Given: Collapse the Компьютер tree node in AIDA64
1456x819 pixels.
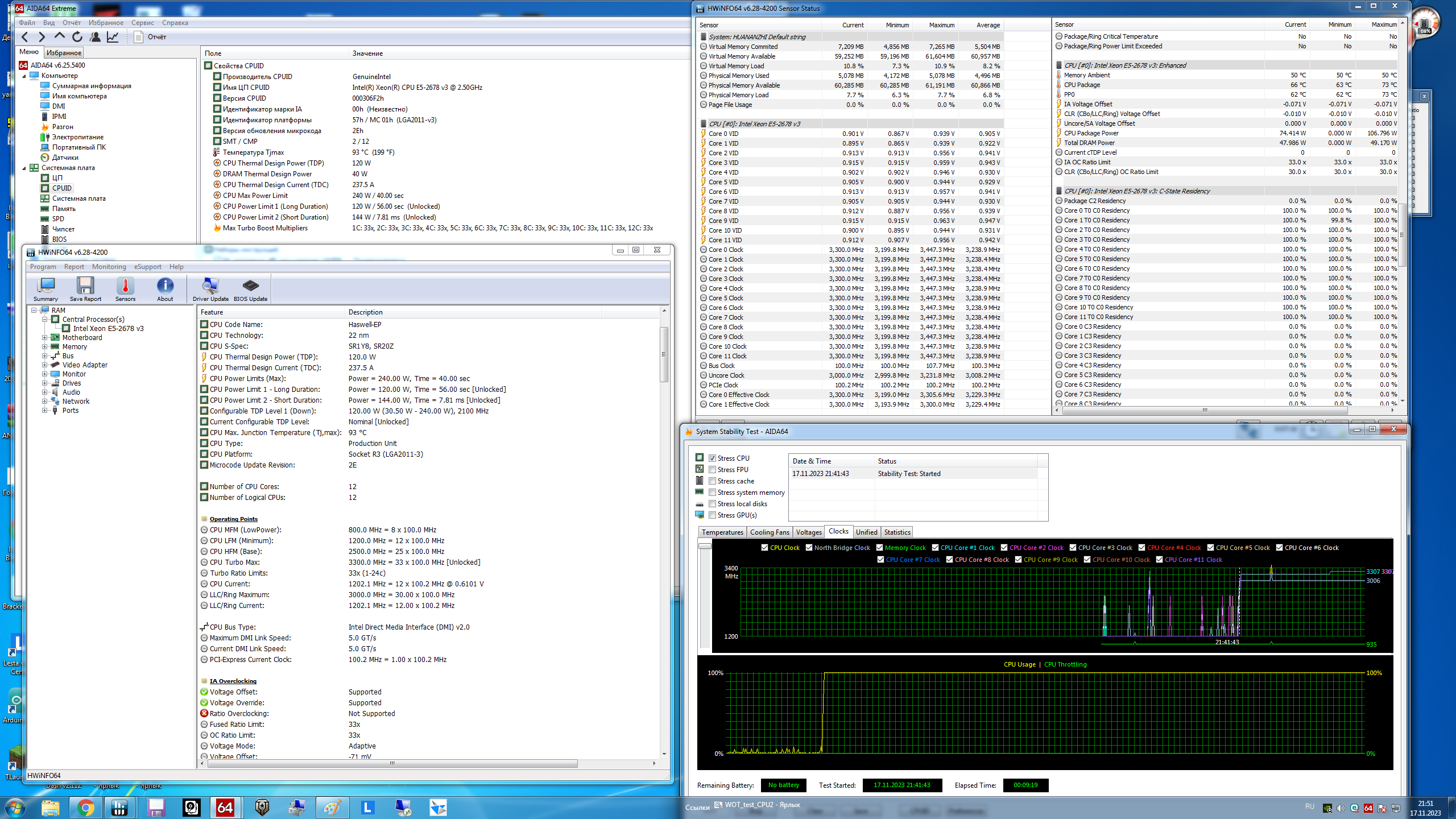Looking at the screenshot, I should [x=24, y=76].
